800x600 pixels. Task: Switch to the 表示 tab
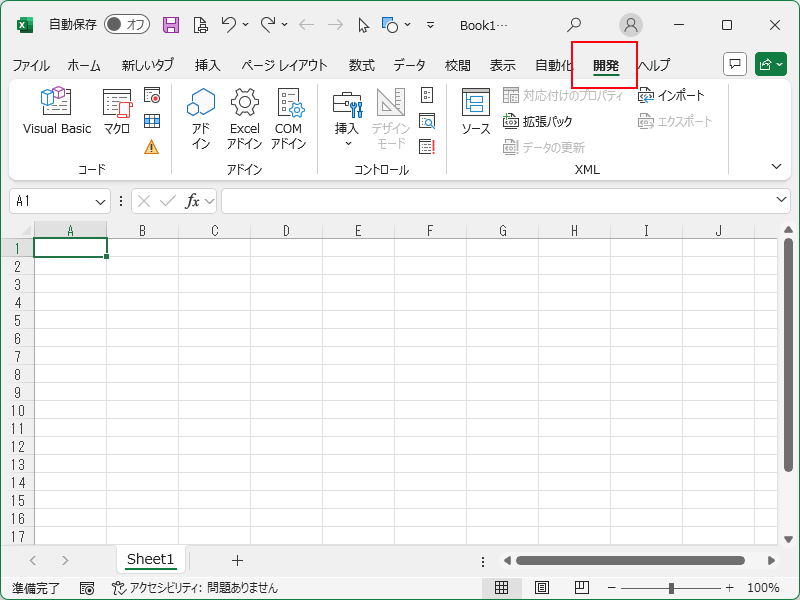click(x=503, y=65)
